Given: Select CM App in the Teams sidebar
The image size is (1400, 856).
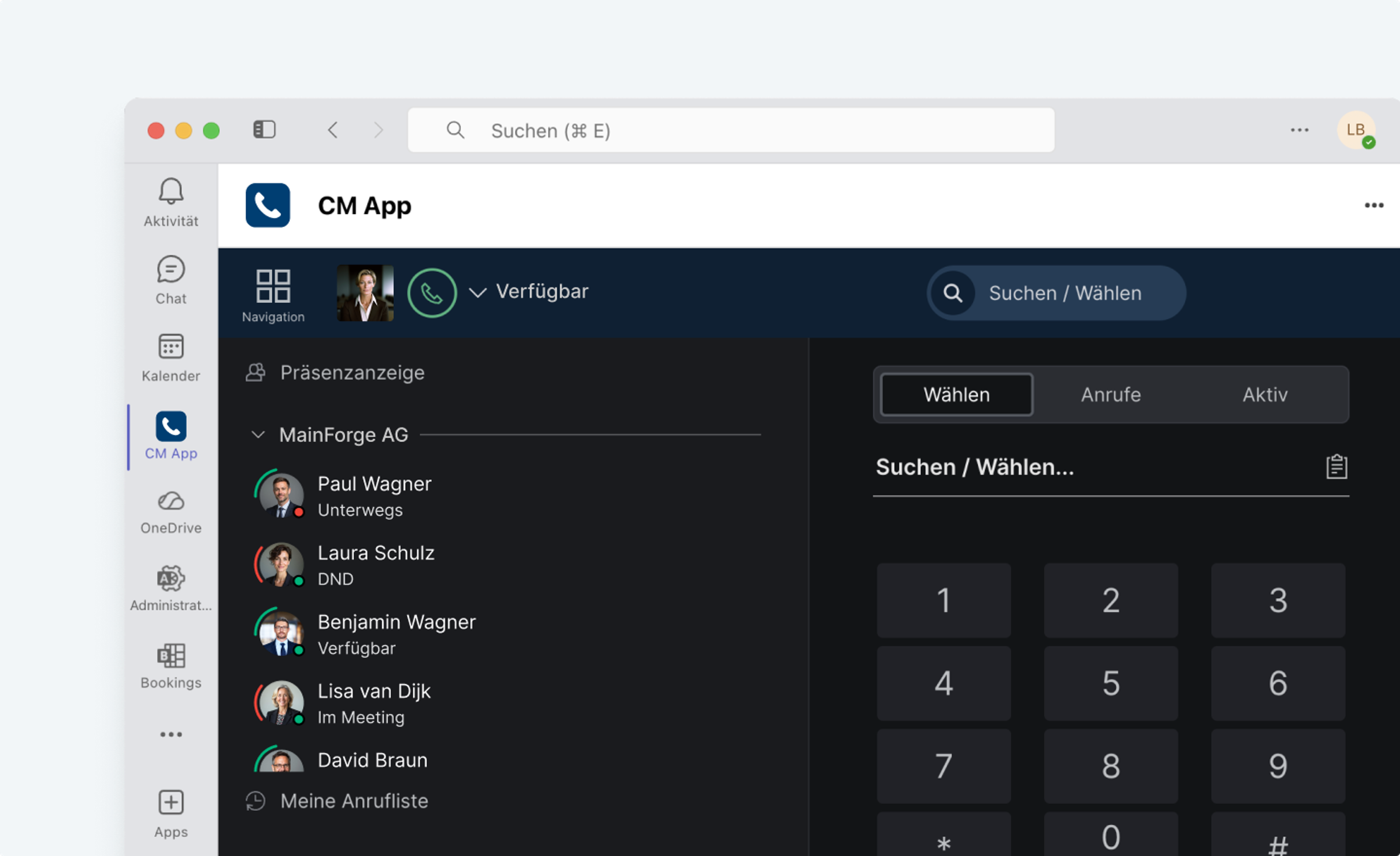Looking at the screenshot, I should coord(171,435).
